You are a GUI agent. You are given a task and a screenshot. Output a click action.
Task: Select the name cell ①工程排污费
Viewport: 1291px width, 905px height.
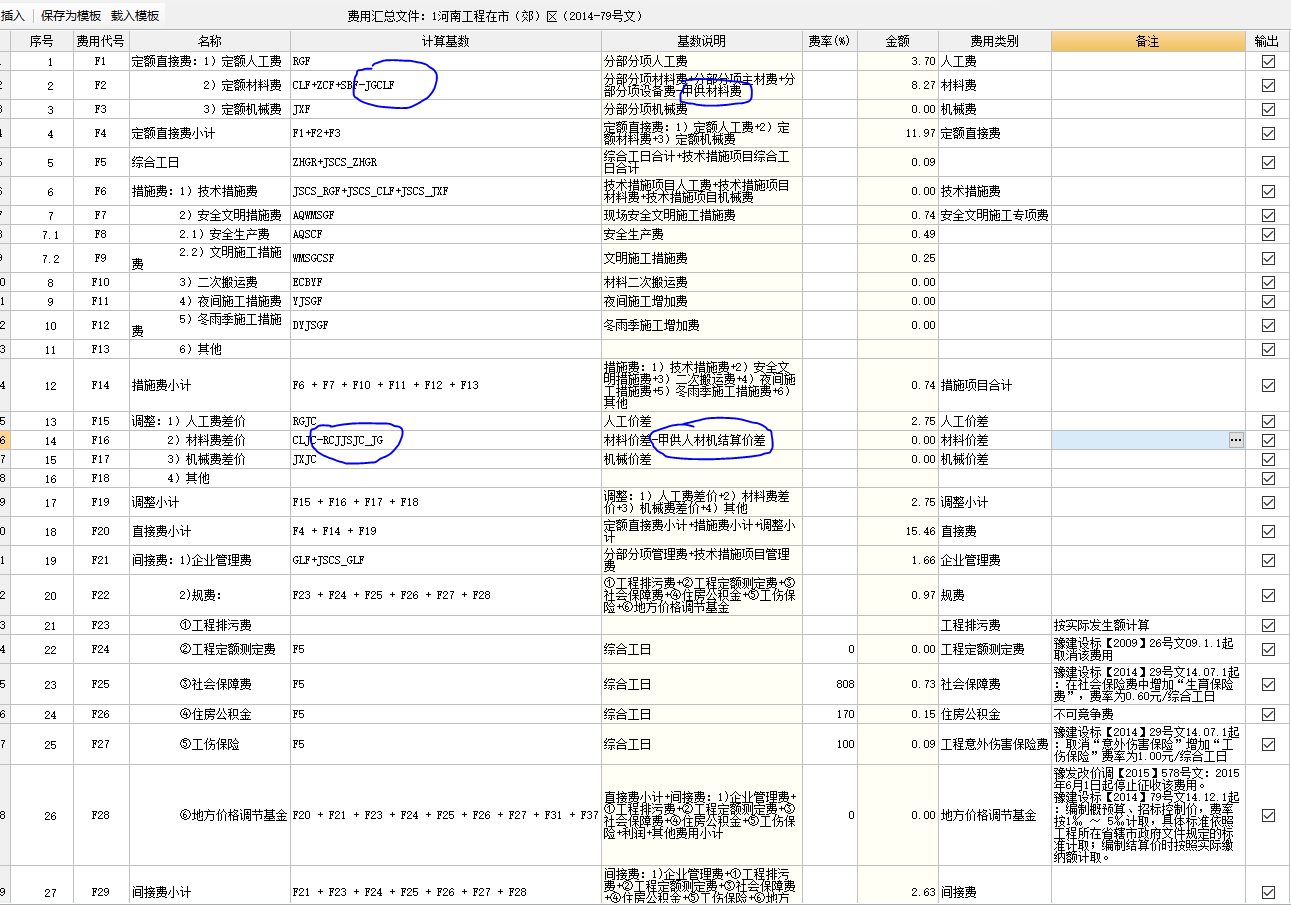coord(210,625)
